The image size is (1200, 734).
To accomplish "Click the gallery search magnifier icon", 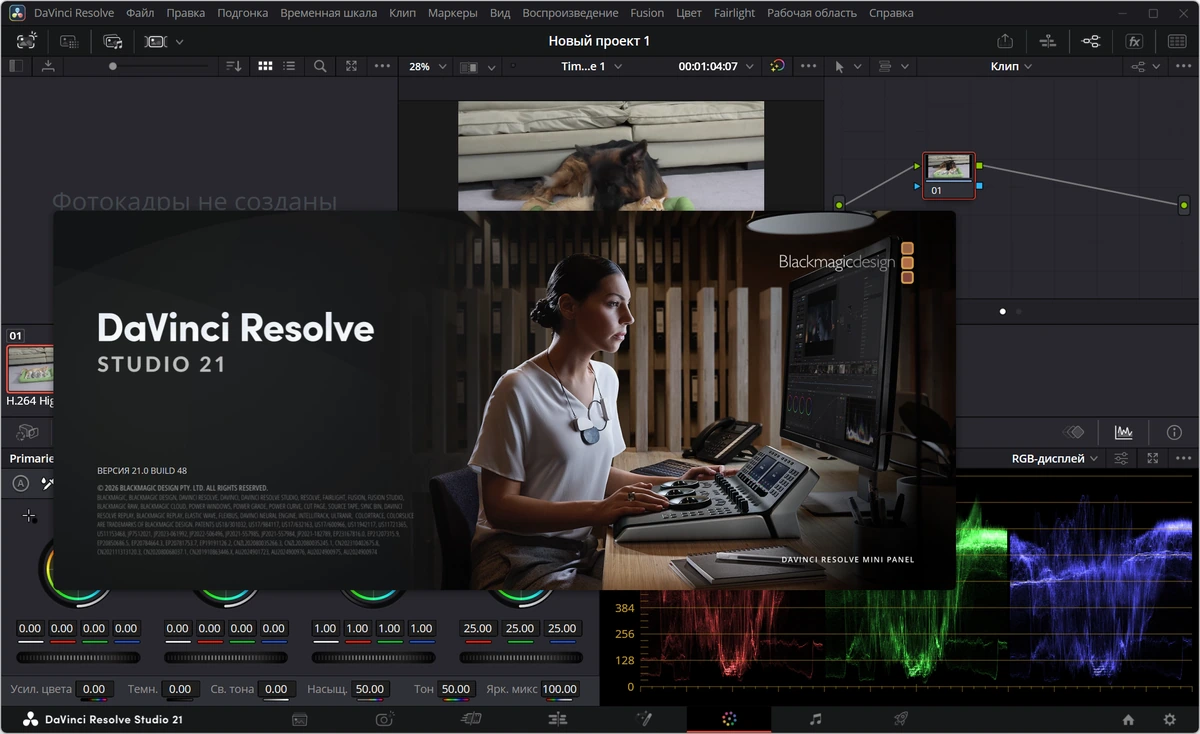I will point(320,66).
